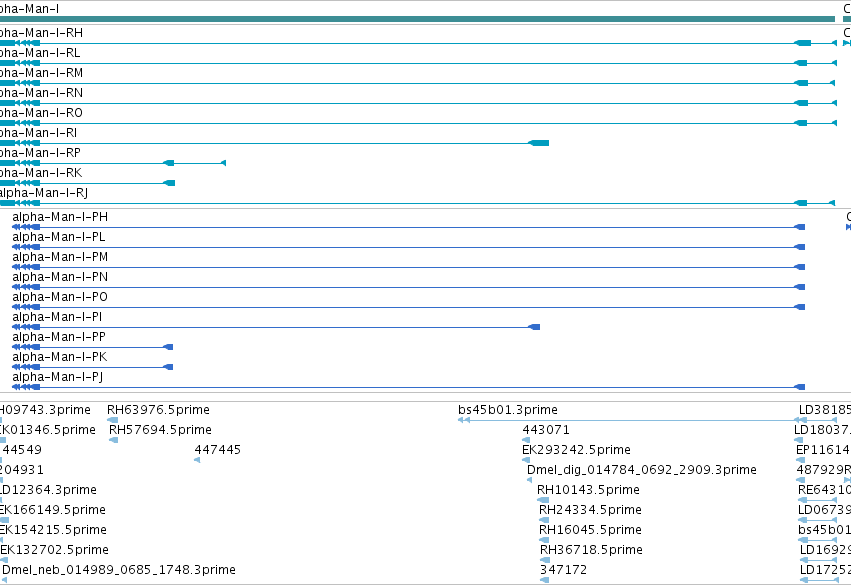Open the RH63976.5prime EST feature

click(x=158, y=410)
